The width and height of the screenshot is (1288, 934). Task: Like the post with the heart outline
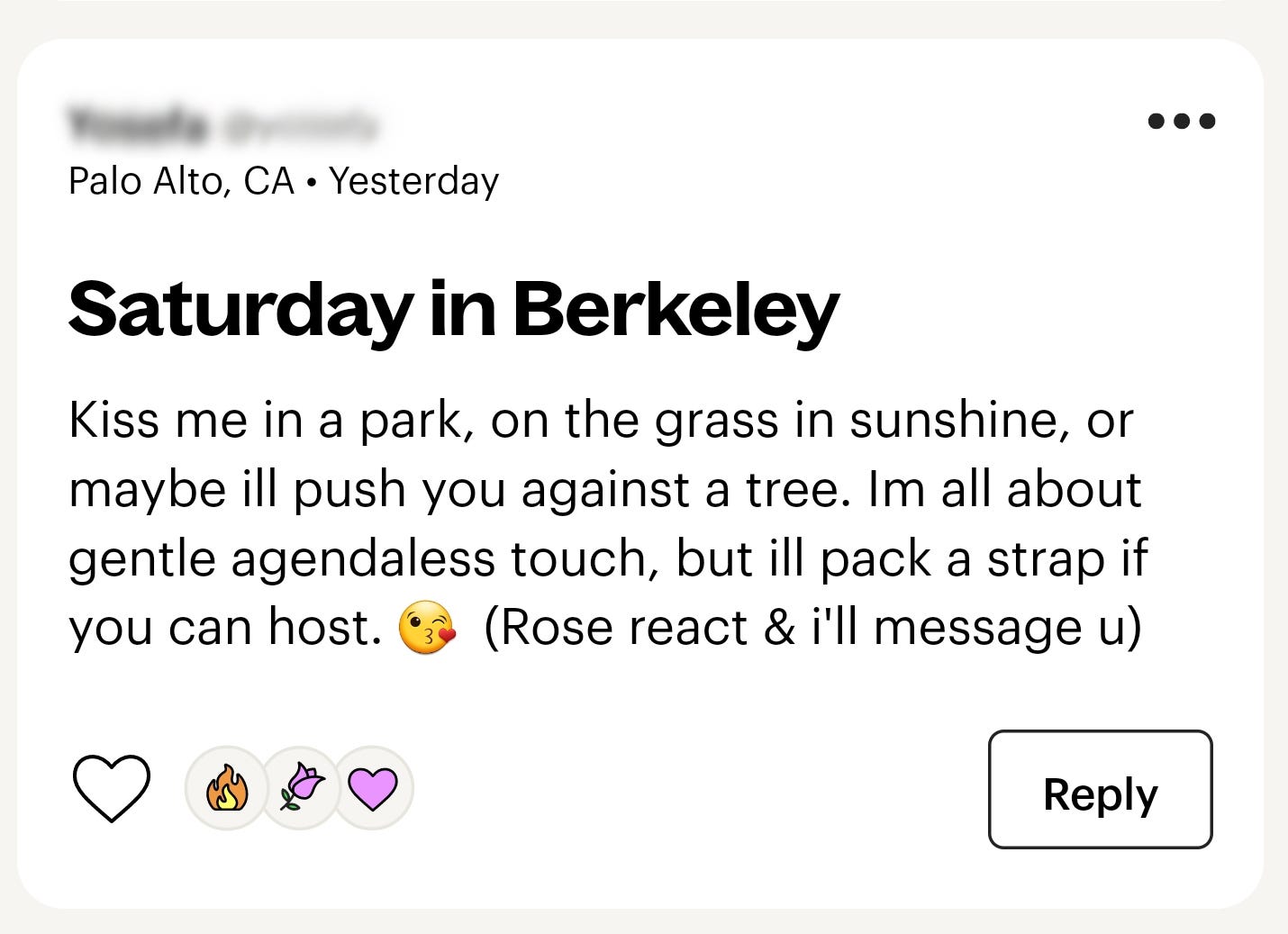coord(111,788)
